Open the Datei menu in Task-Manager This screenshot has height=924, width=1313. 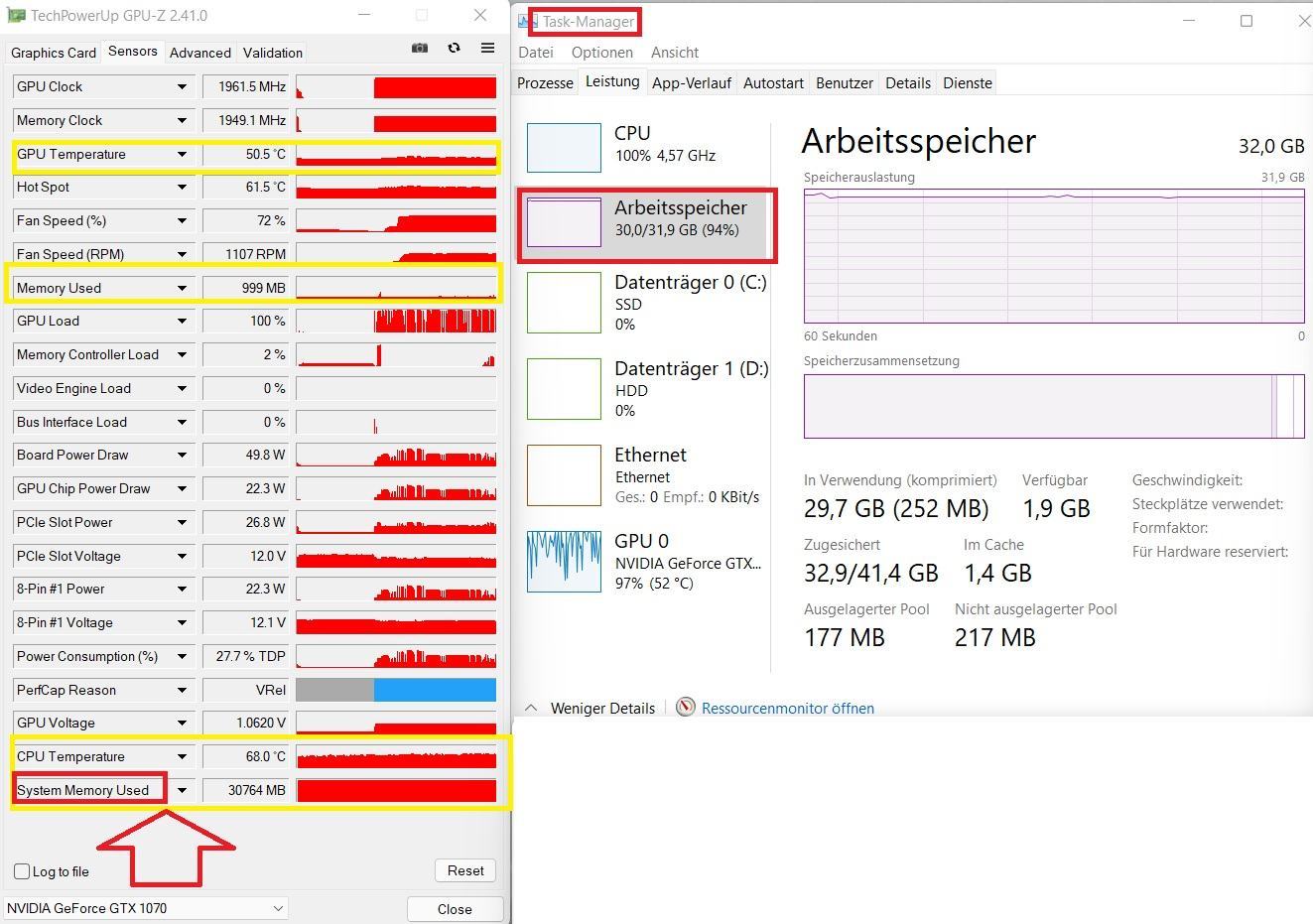tap(536, 52)
